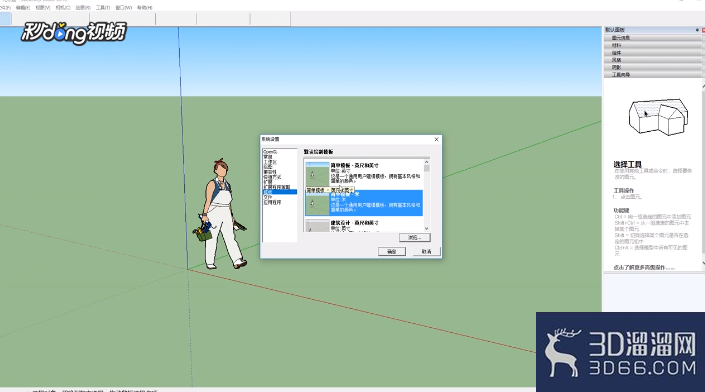Screen dimensions: 705x392
Task: Expand the 材料 tray panel
Action: (x=652, y=45)
